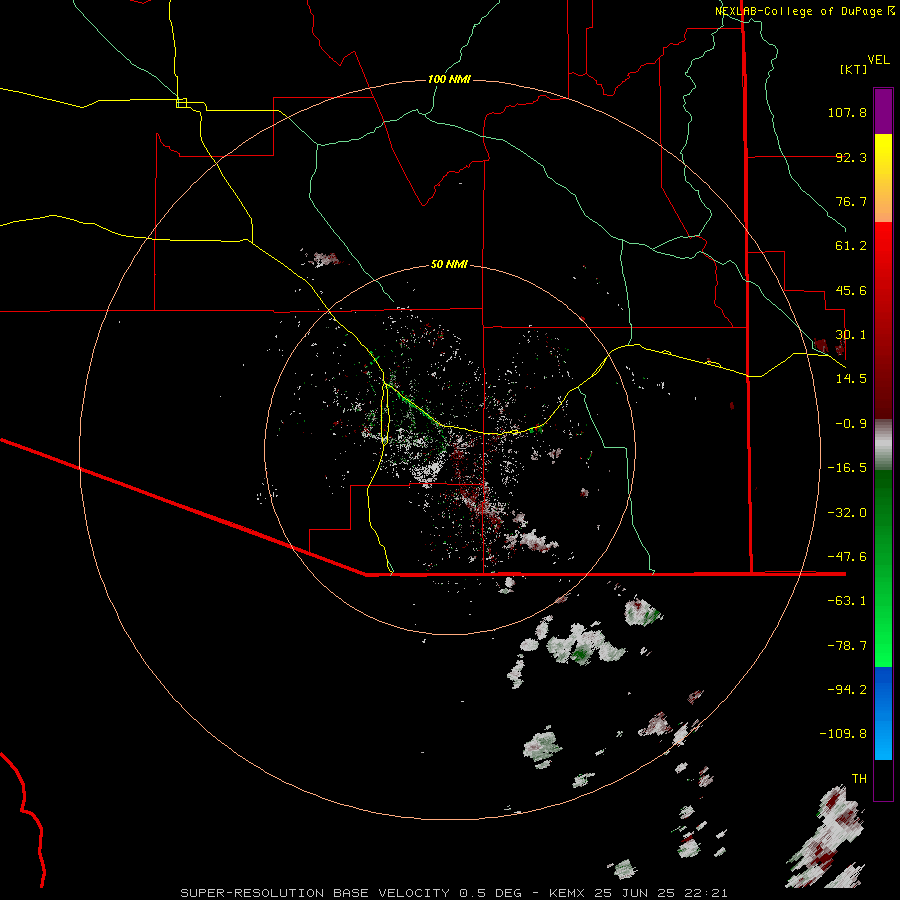
Task: Click the -94.2 velocity legend value
Action: click(847, 690)
